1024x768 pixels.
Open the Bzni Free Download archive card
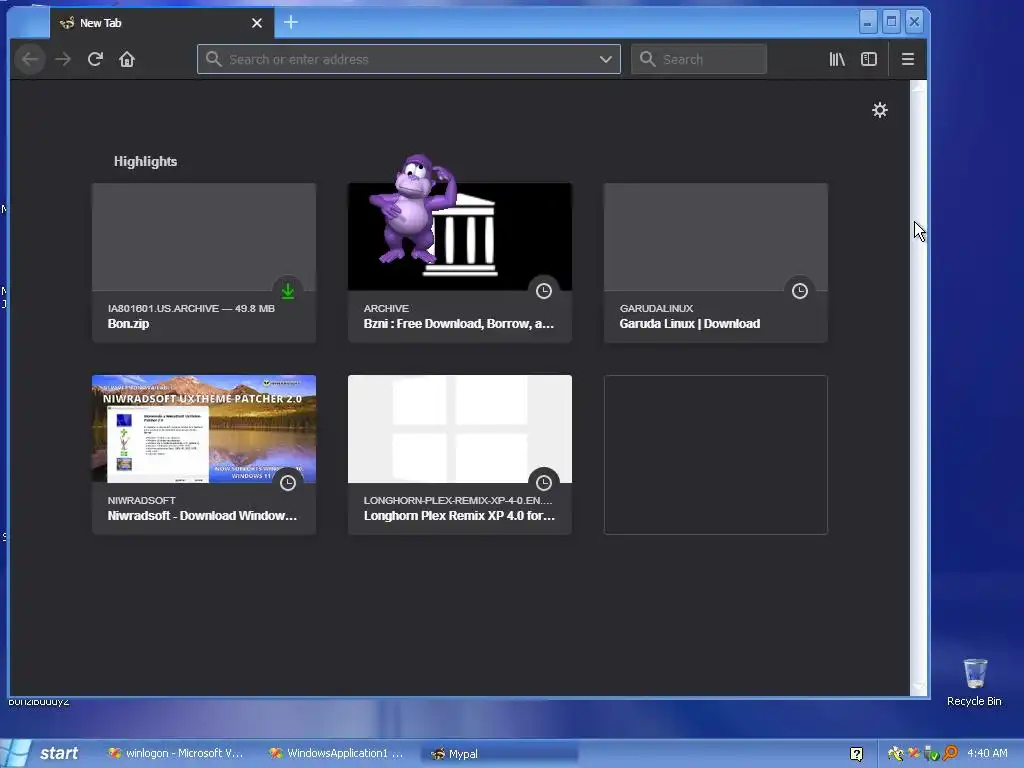click(460, 263)
